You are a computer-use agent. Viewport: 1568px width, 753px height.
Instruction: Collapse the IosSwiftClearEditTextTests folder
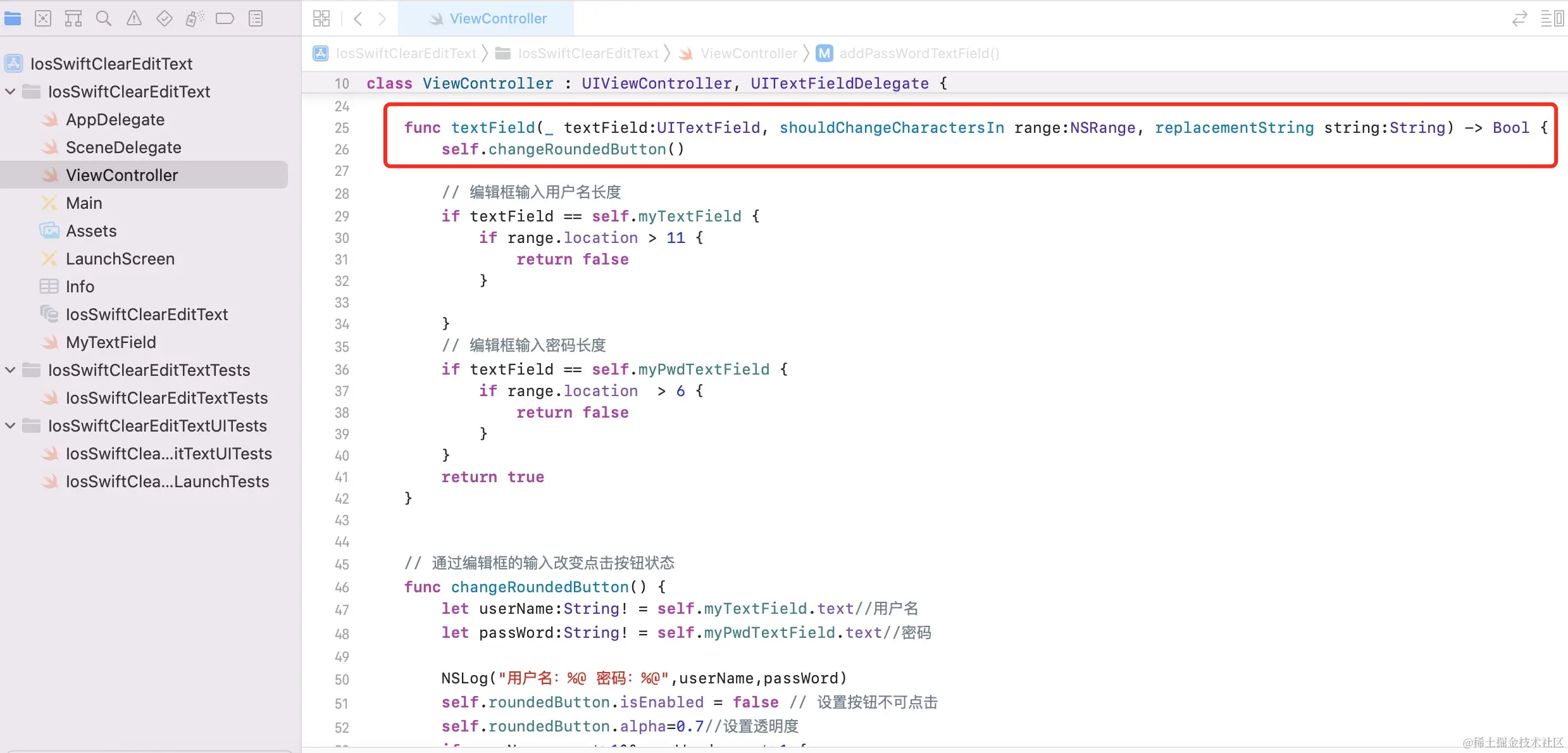point(10,370)
